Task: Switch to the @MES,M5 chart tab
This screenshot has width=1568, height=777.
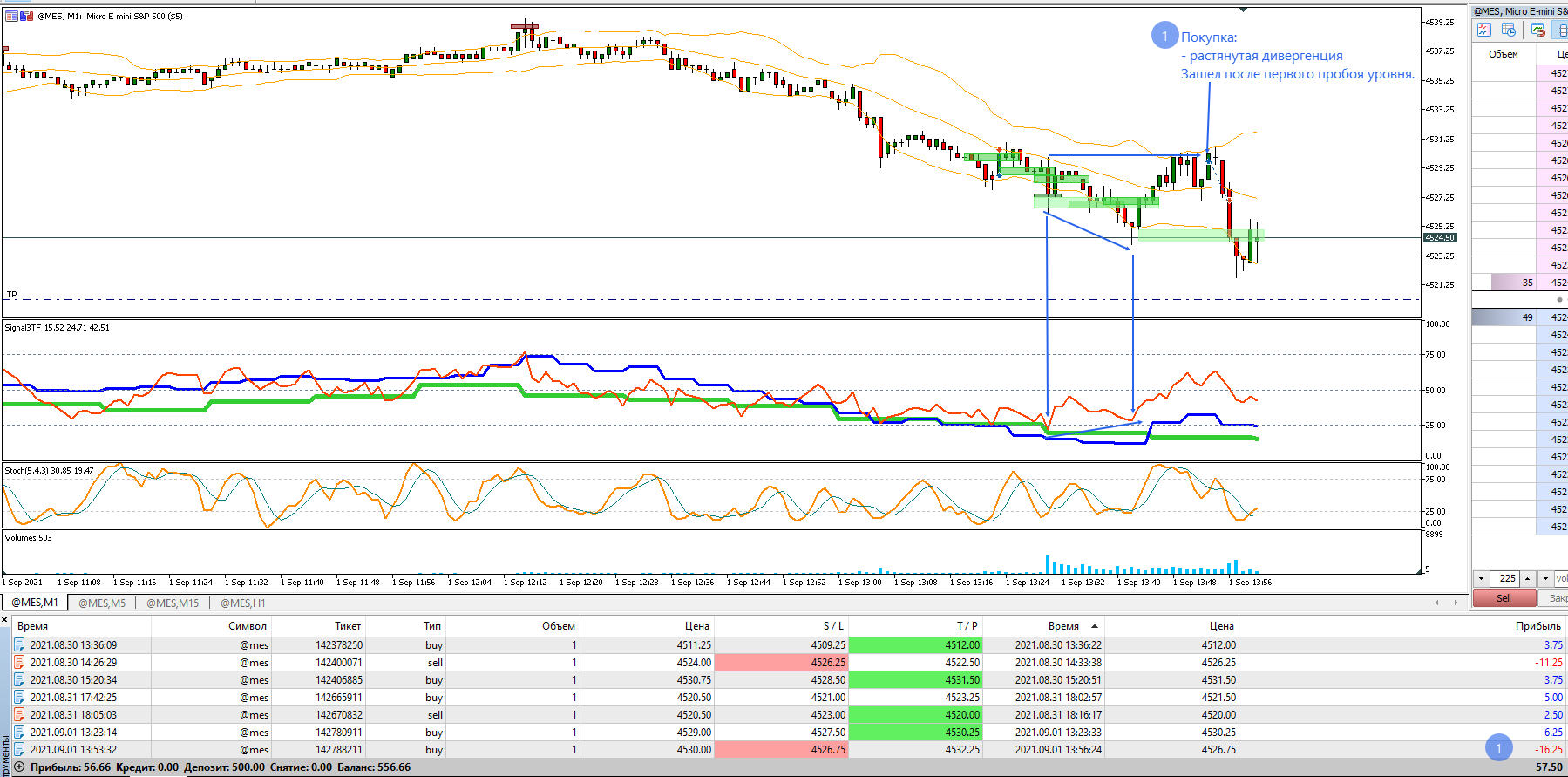Action: click(x=102, y=603)
